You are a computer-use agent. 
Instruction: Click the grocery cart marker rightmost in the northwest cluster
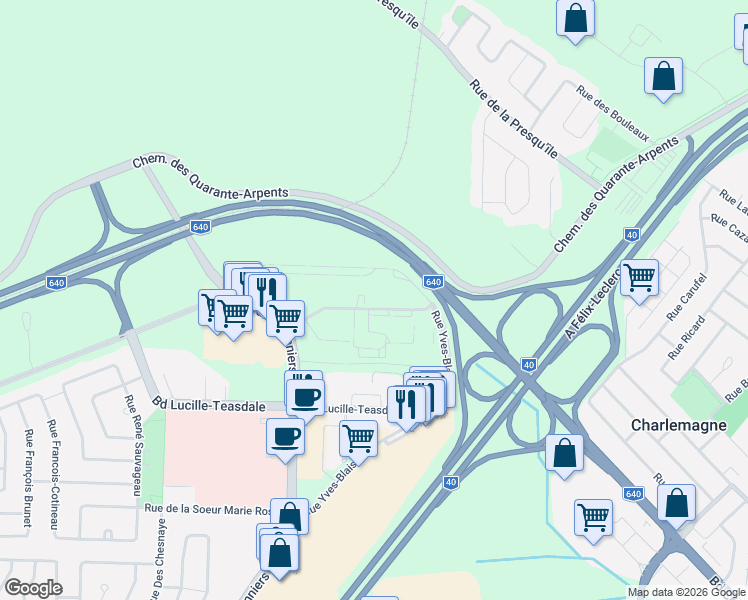pyautogui.click(x=285, y=321)
